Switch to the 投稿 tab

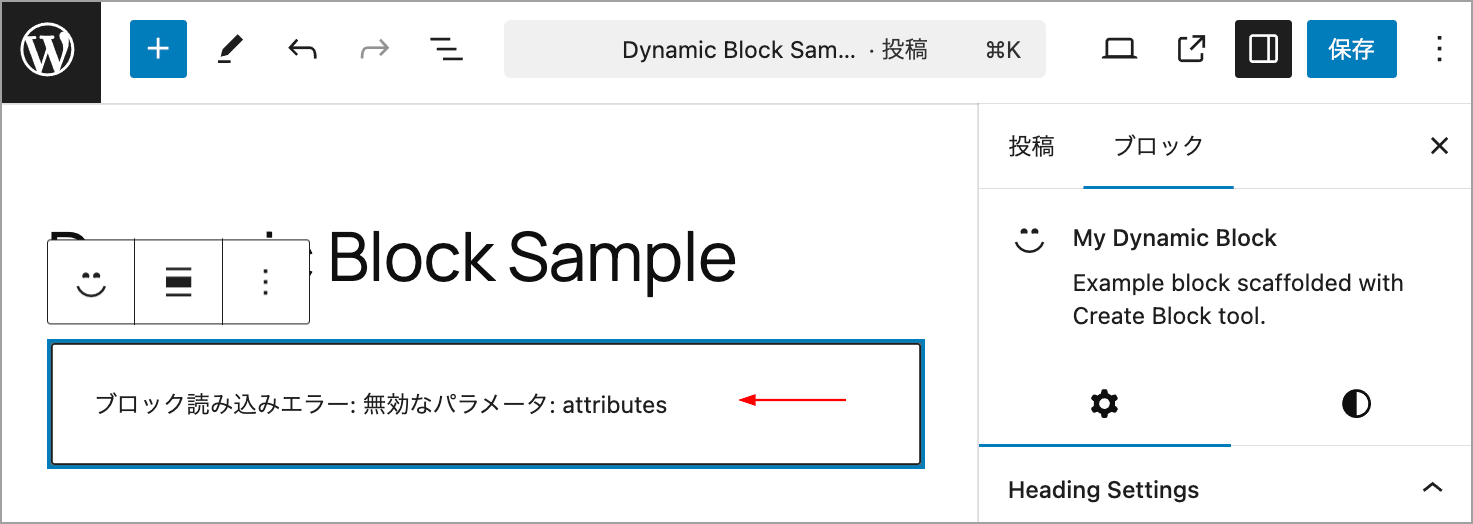pyautogui.click(x=1031, y=146)
